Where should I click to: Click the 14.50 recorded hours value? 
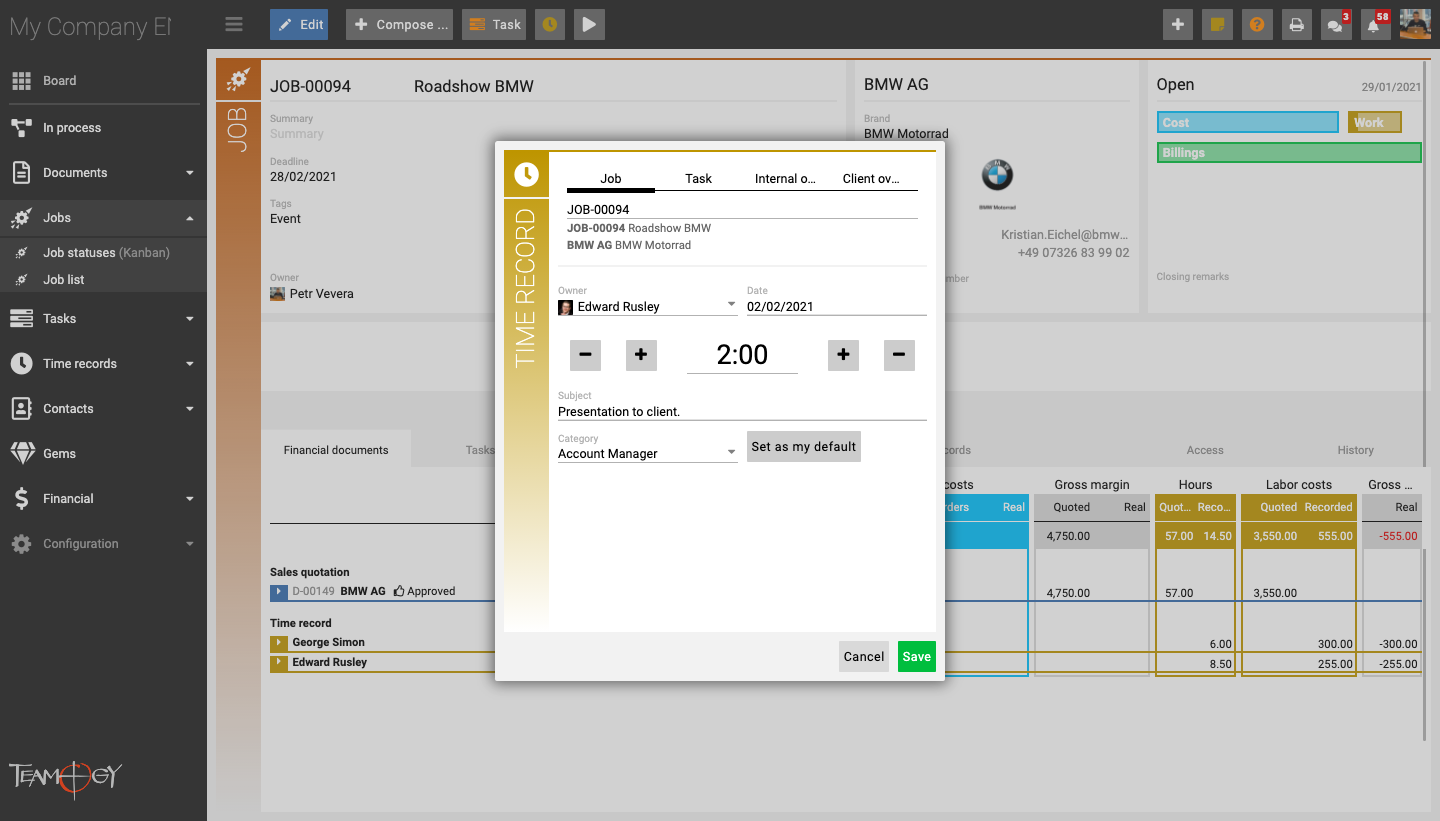pos(1217,536)
